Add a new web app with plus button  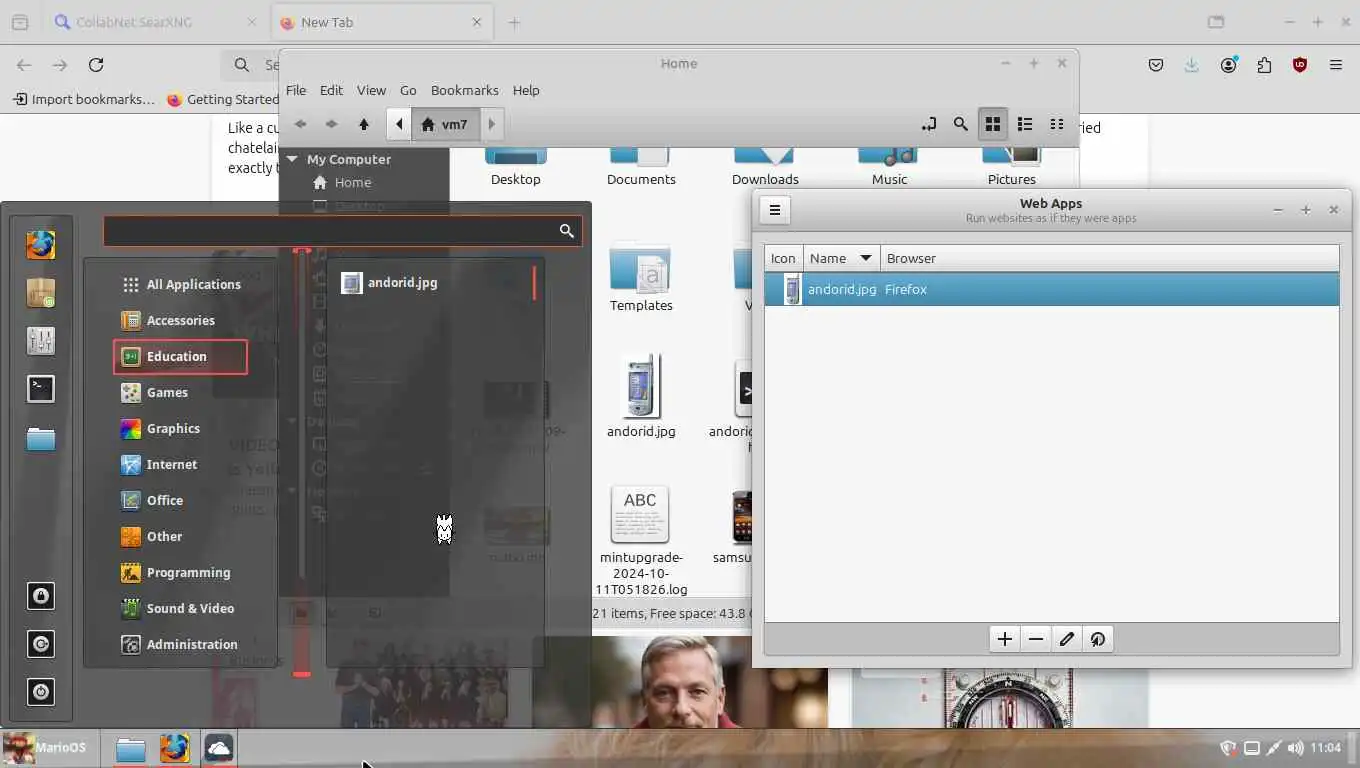tap(1005, 639)
